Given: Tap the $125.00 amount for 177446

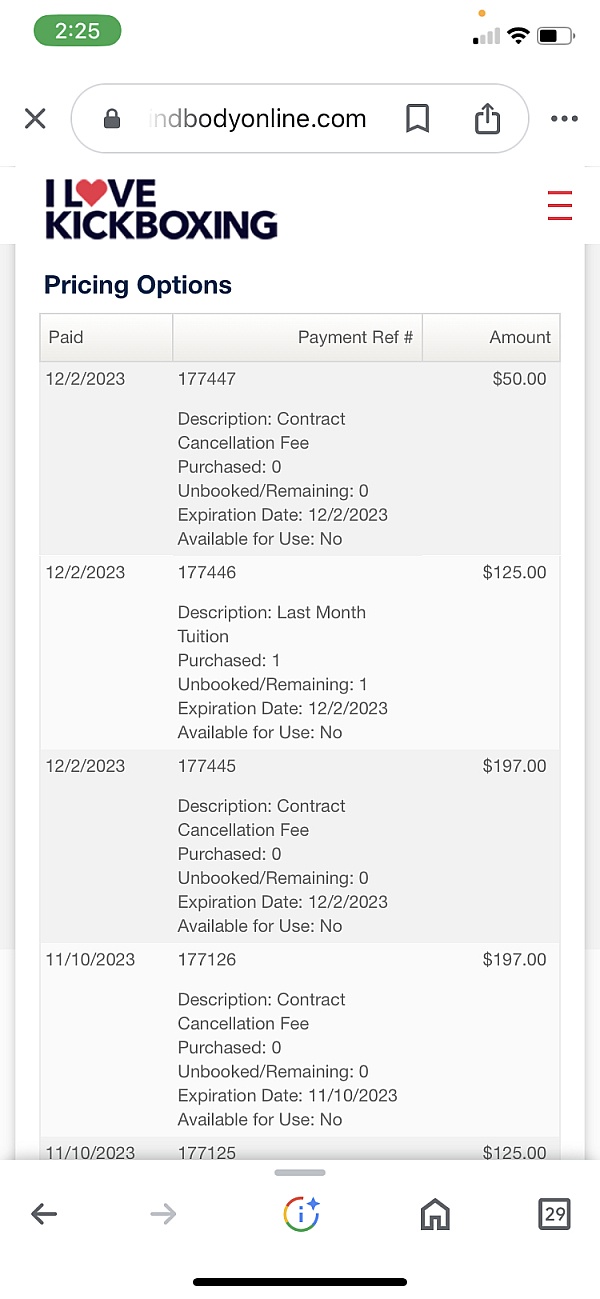Looking at the screenshot, I should point(514,573).
